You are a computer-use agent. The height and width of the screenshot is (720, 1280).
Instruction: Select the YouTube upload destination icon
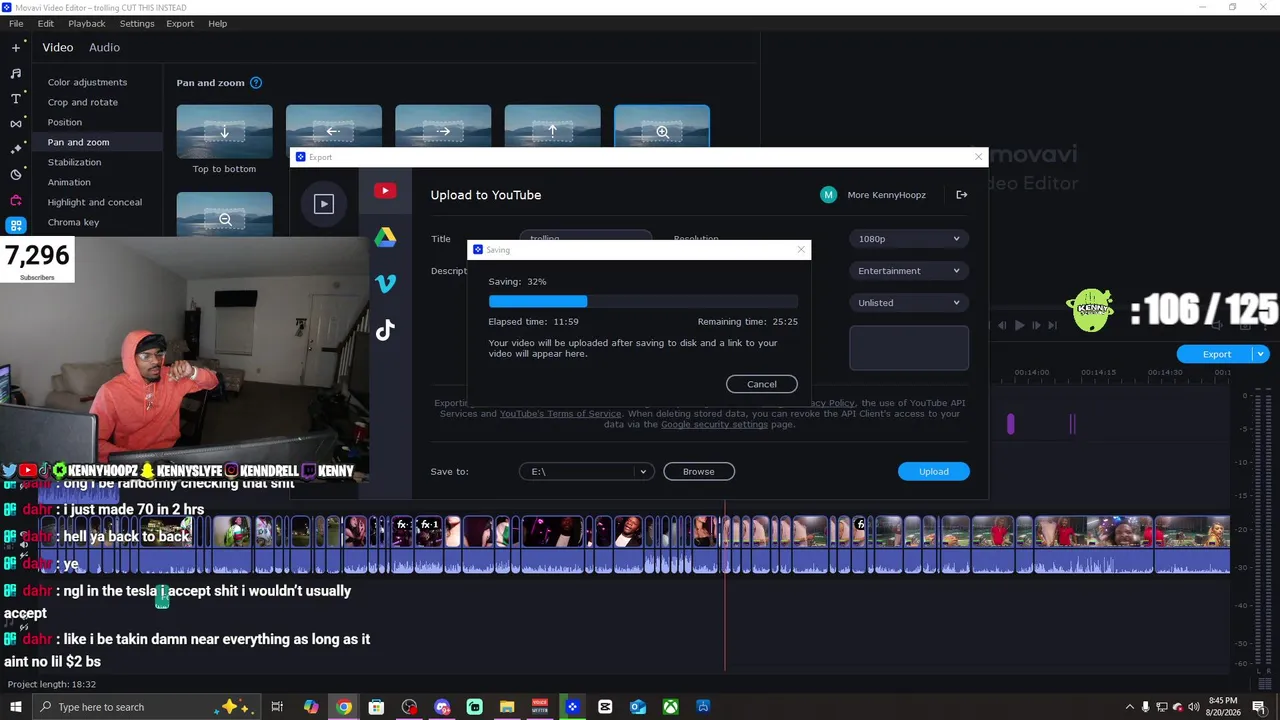(385, 191)
